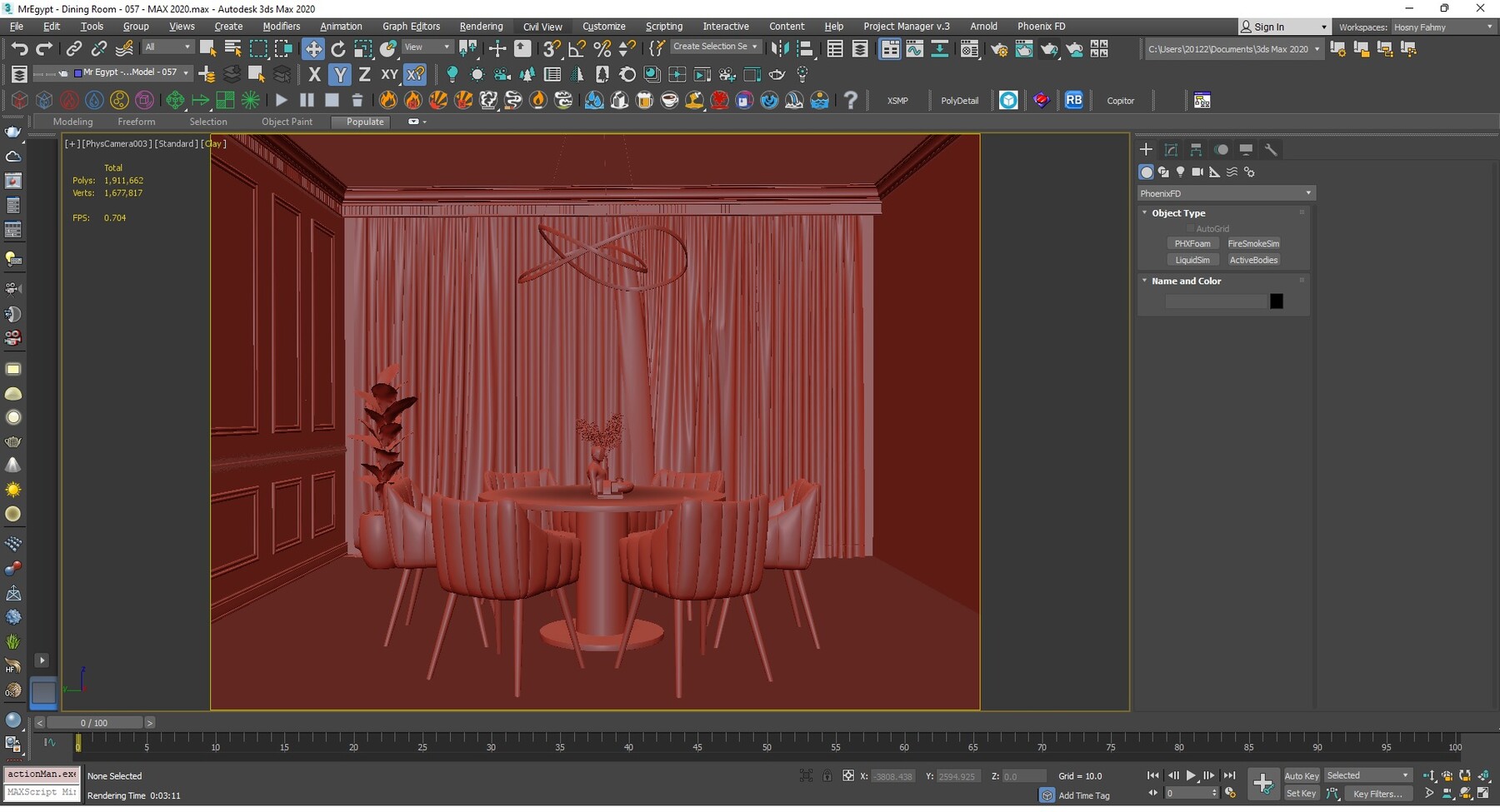Click the object color swatch under Name and Color
1500x812 pixels.
point(1277,301)
